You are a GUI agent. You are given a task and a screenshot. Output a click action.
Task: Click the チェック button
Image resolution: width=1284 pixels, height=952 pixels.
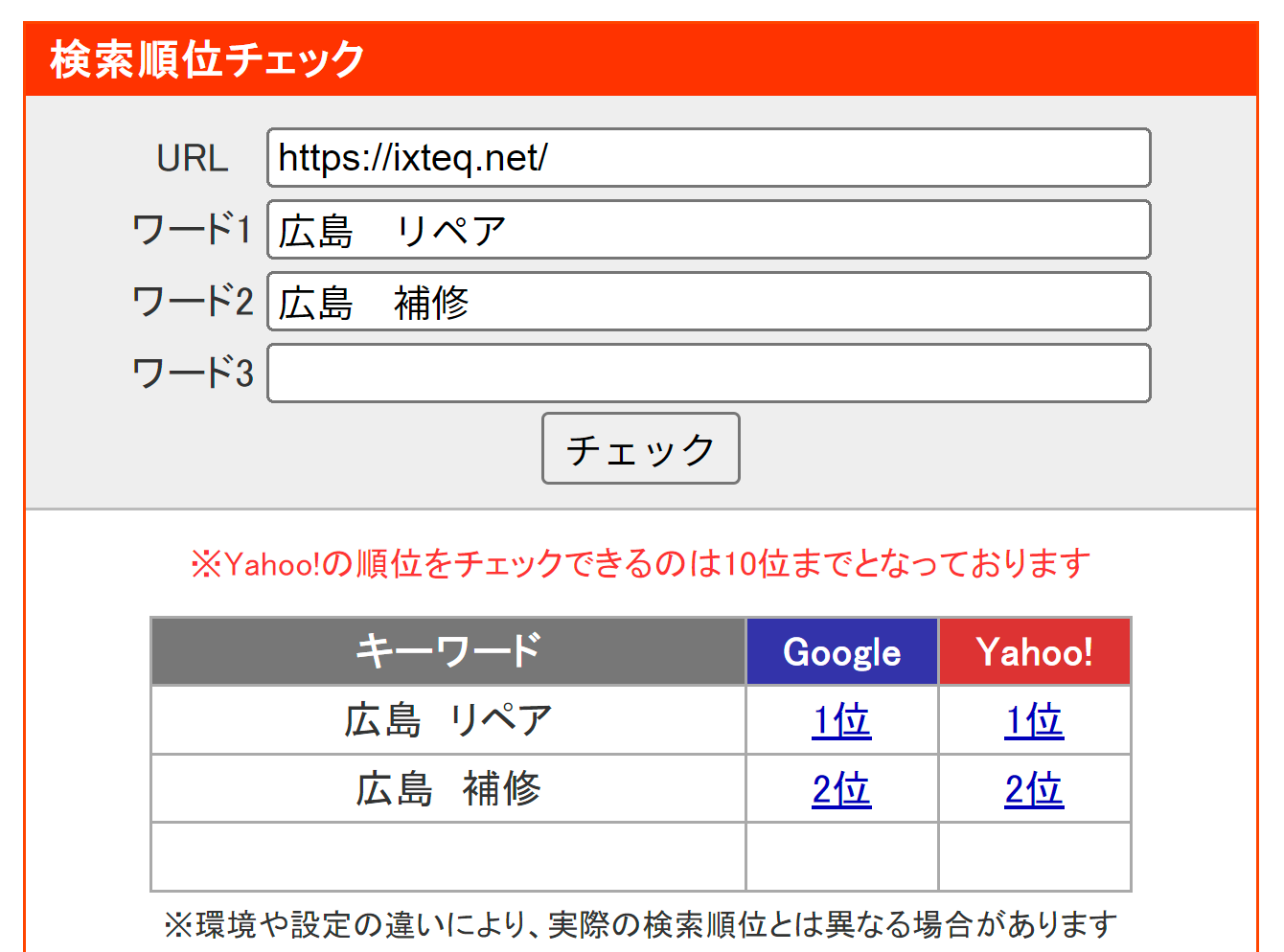(641, 448)
